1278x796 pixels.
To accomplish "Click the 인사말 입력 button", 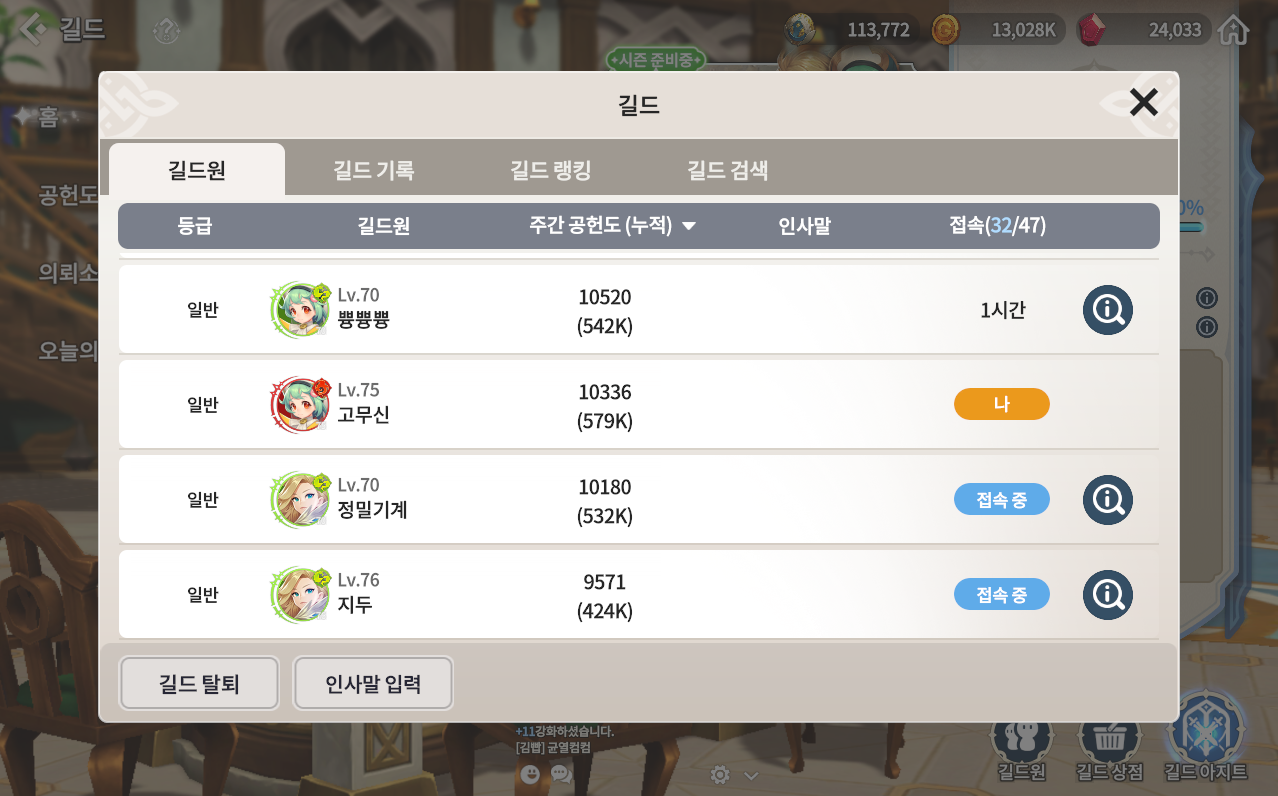I will (x=373, y=684).
